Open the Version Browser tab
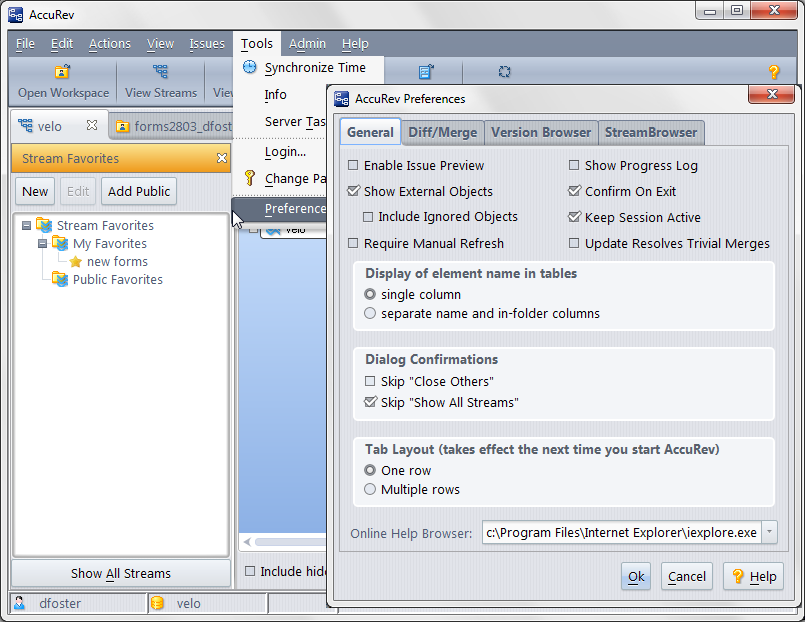 click(x=541, y=132)
